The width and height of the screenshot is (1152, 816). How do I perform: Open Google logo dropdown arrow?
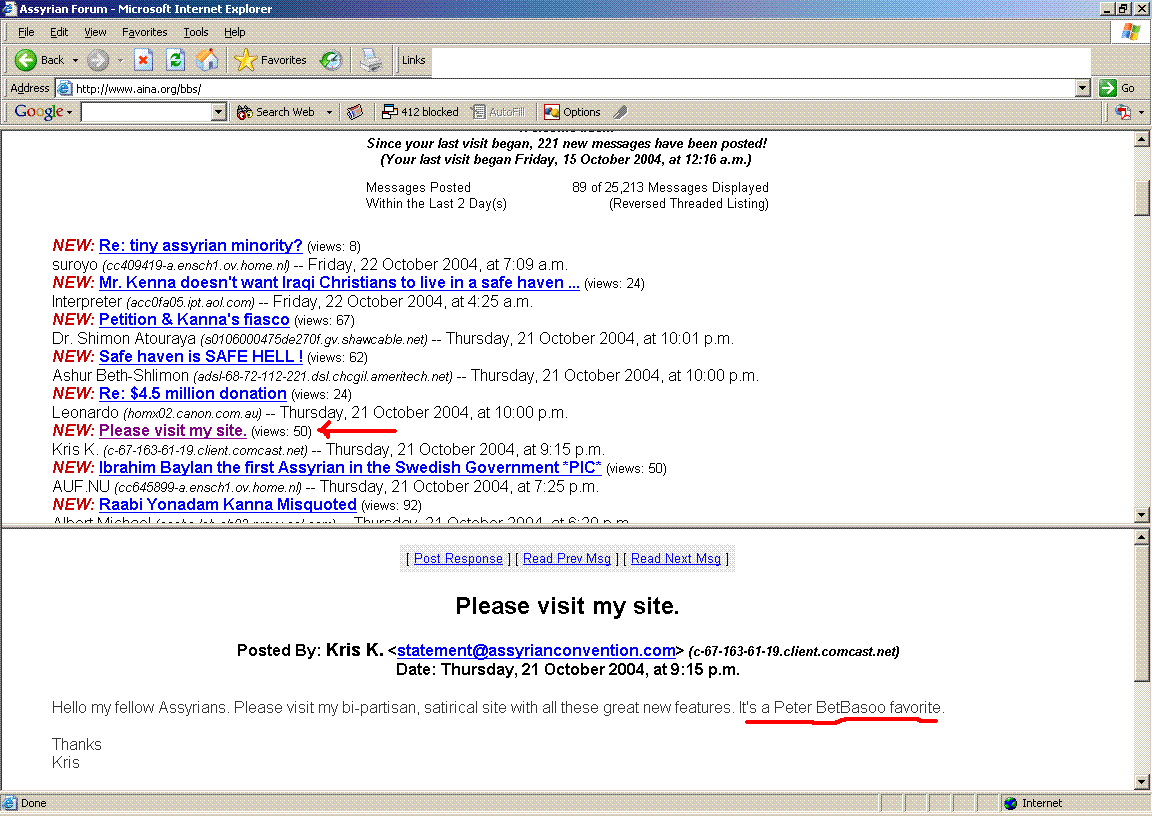point(70,112)
